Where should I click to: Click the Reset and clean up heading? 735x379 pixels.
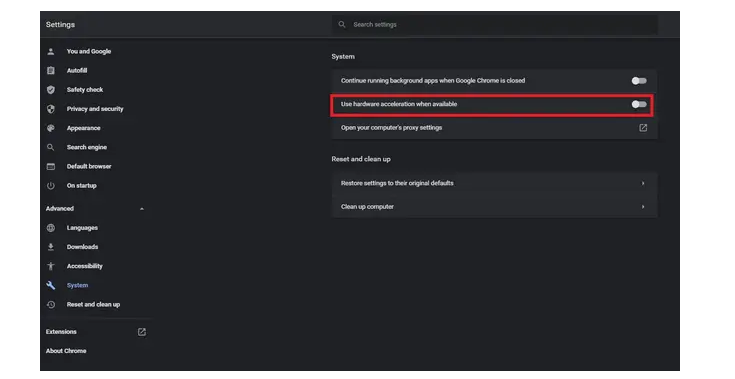pyautogui.click(x=361, y=159)
